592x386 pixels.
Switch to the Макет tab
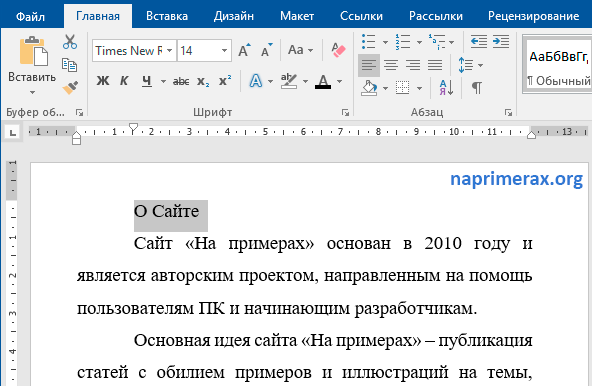click(297, 16)
